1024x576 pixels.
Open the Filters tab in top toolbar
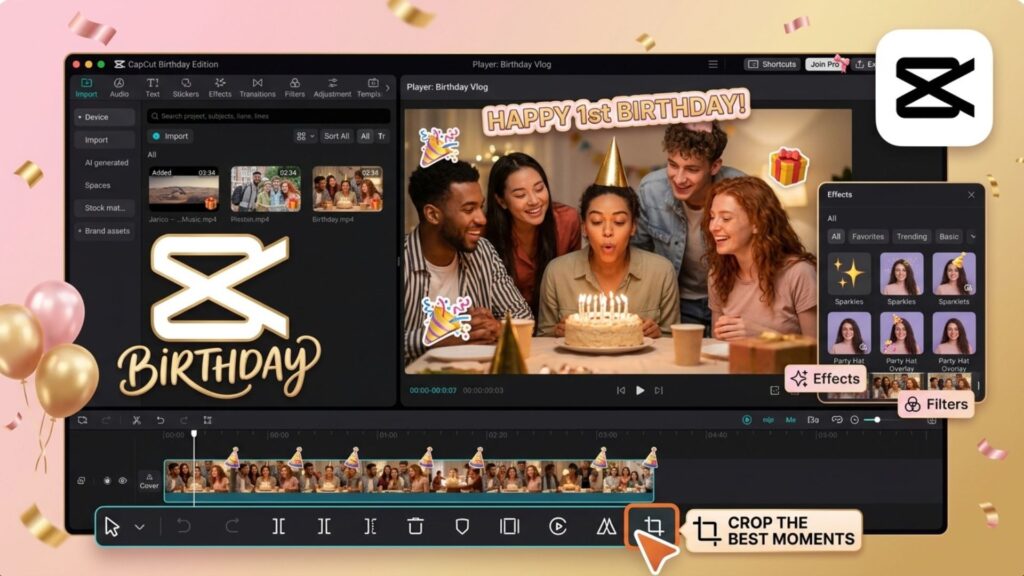295,88
